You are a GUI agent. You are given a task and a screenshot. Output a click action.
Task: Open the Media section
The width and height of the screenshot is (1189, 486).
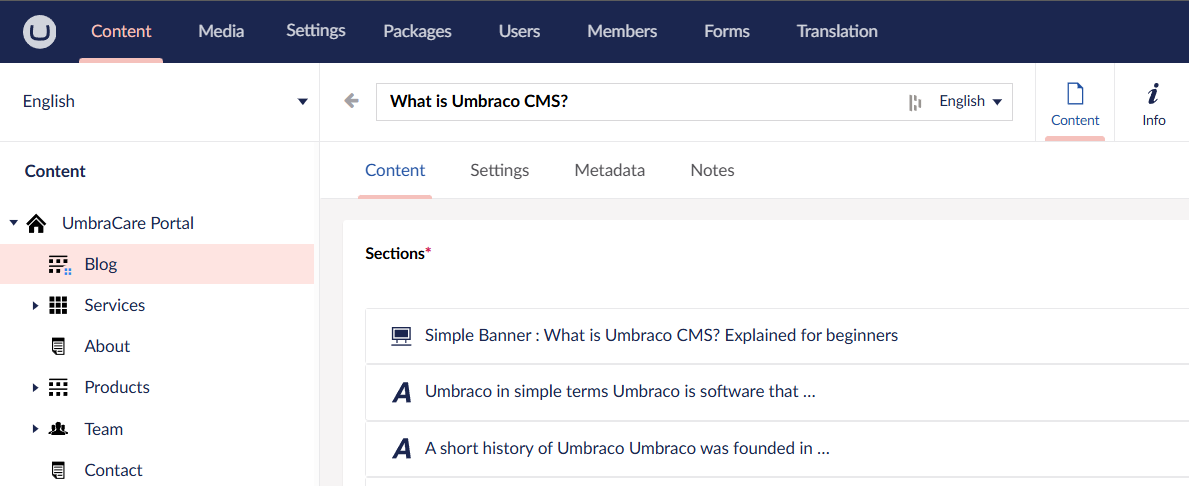click(221, 31)
